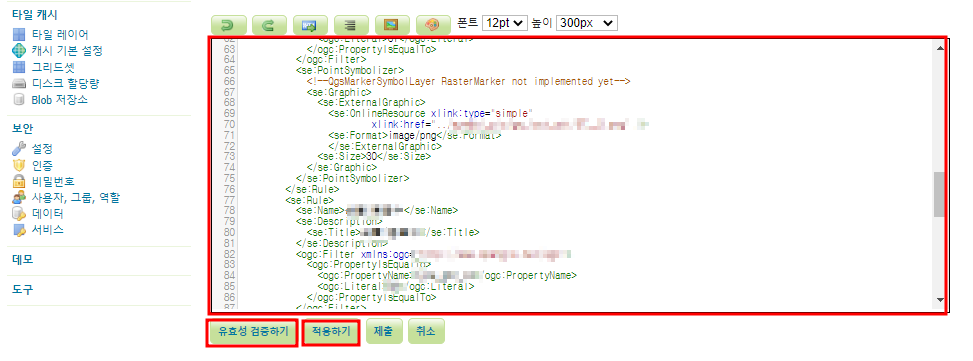Click line number 66 in gutter

coord(229,81)
